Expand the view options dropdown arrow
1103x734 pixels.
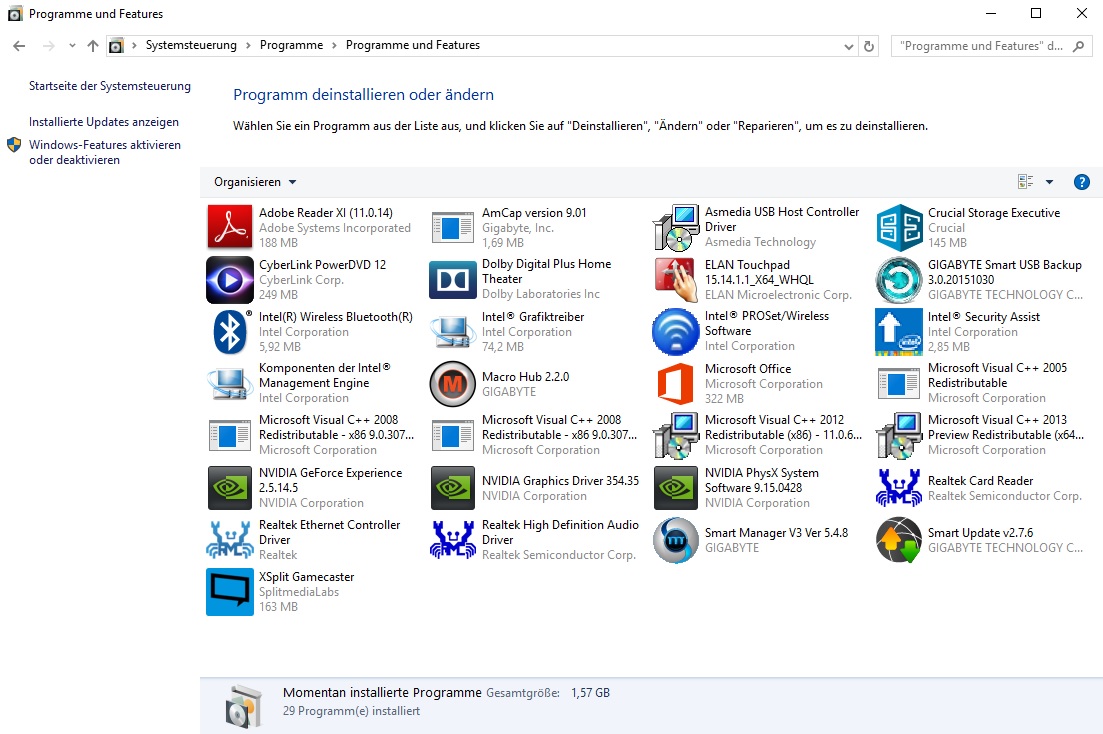[x=1050, y=182]
